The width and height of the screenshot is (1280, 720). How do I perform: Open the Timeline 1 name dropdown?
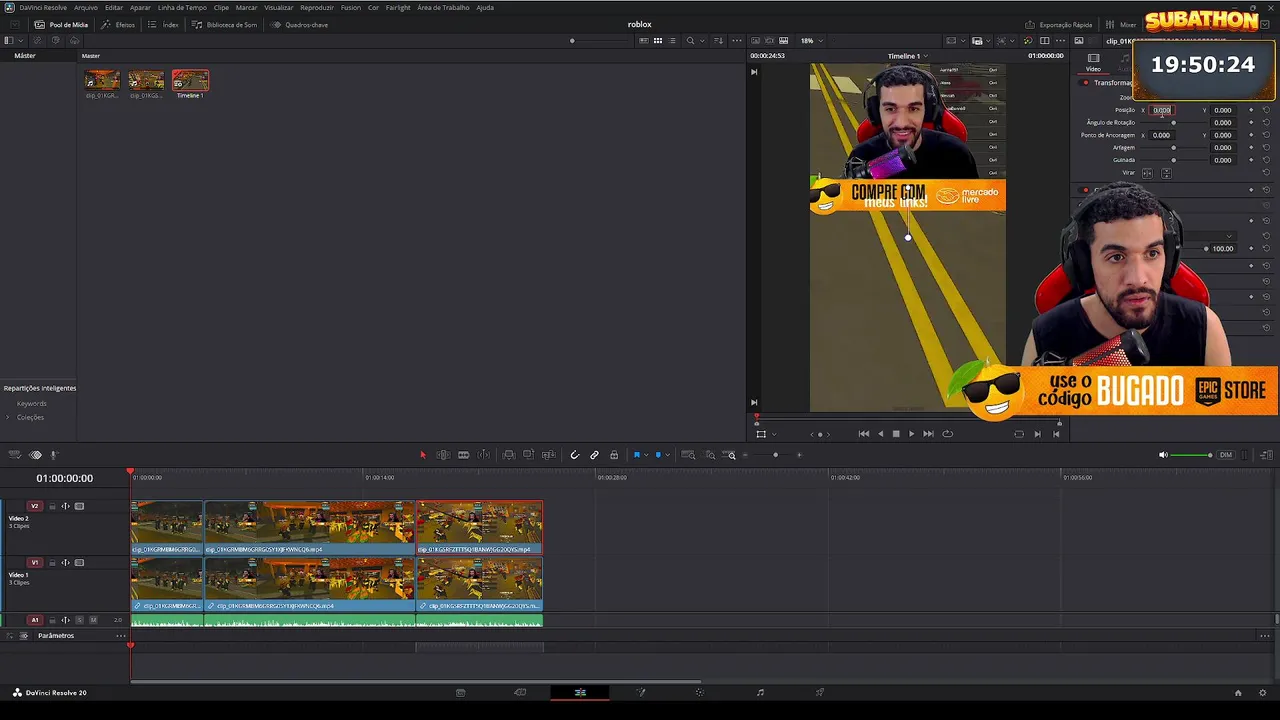[x=908, y=56]
